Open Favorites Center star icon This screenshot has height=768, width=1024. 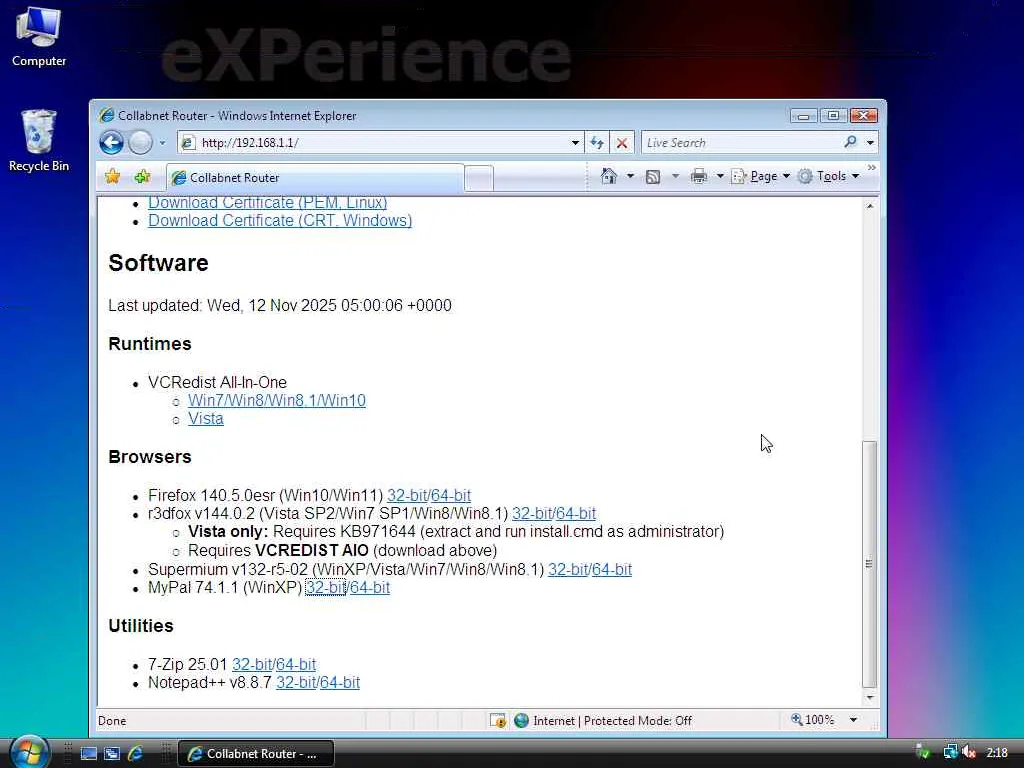(x=113, y=176)
